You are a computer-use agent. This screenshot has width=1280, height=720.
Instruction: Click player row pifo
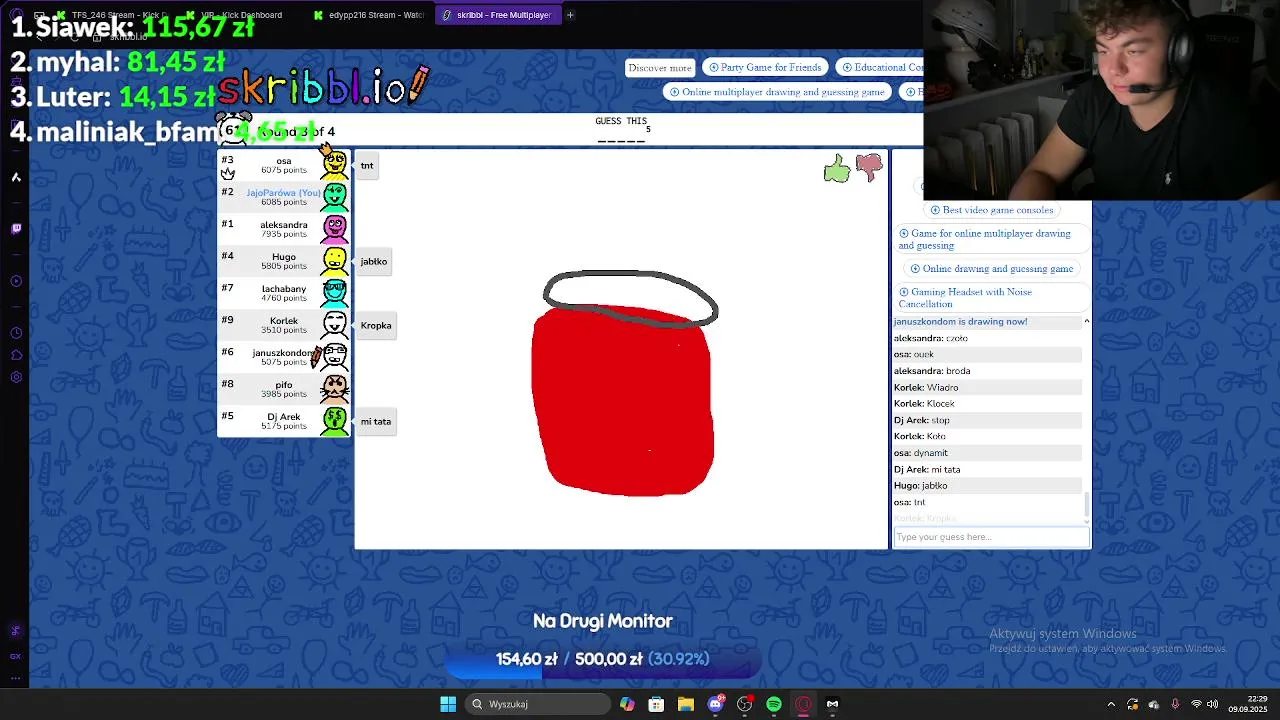(x=284, y=389)
